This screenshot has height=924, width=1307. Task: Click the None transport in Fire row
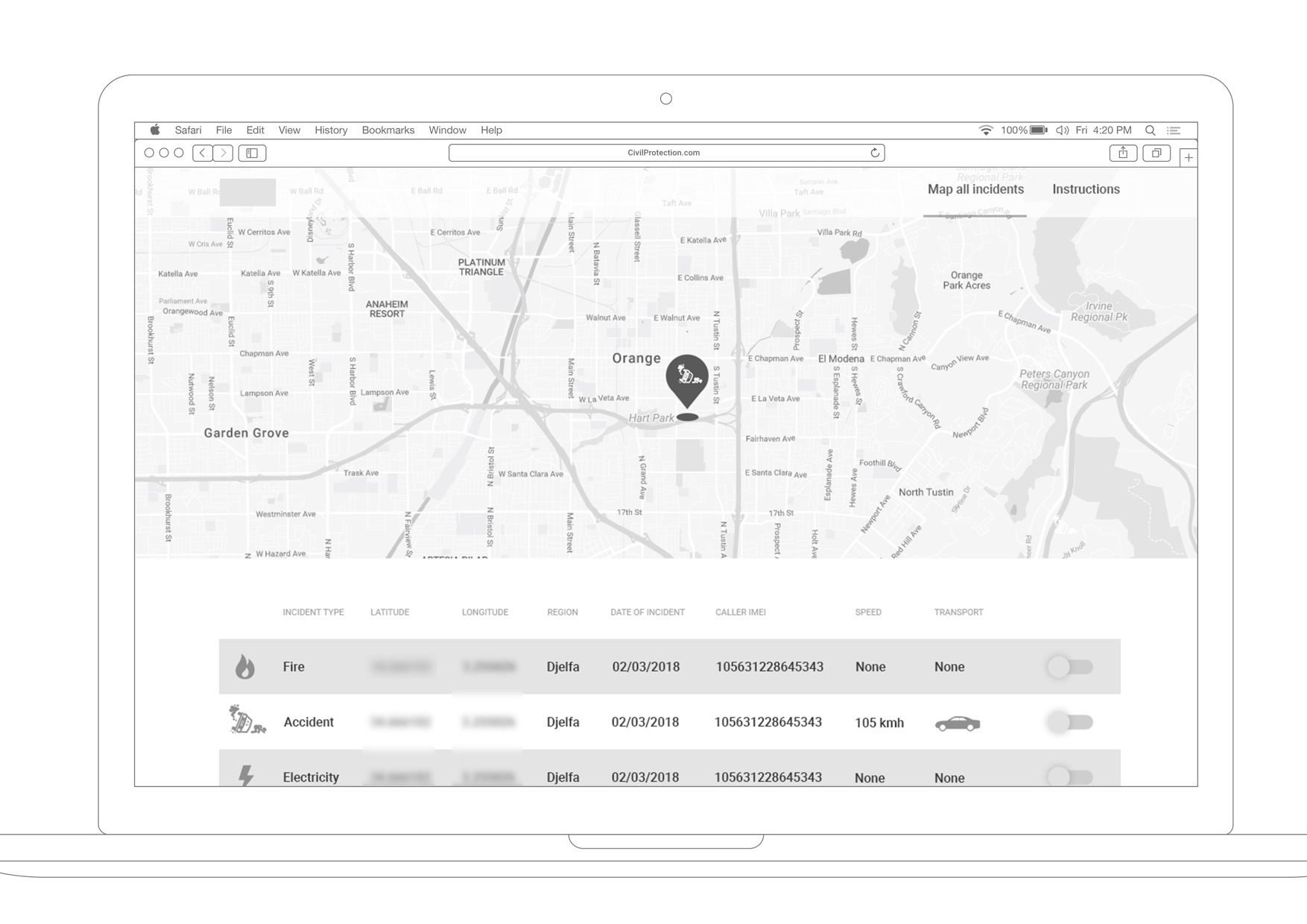pos(949,667)
